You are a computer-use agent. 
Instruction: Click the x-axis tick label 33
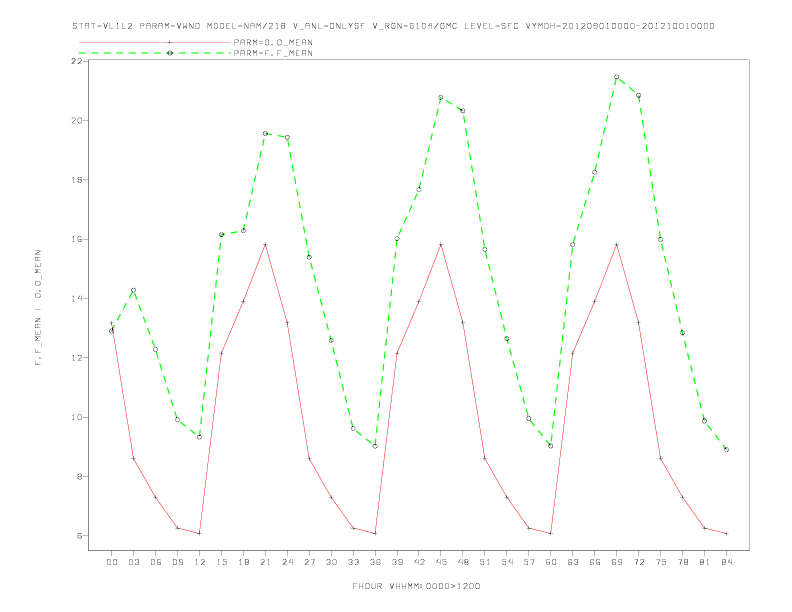tap(353, 562)
